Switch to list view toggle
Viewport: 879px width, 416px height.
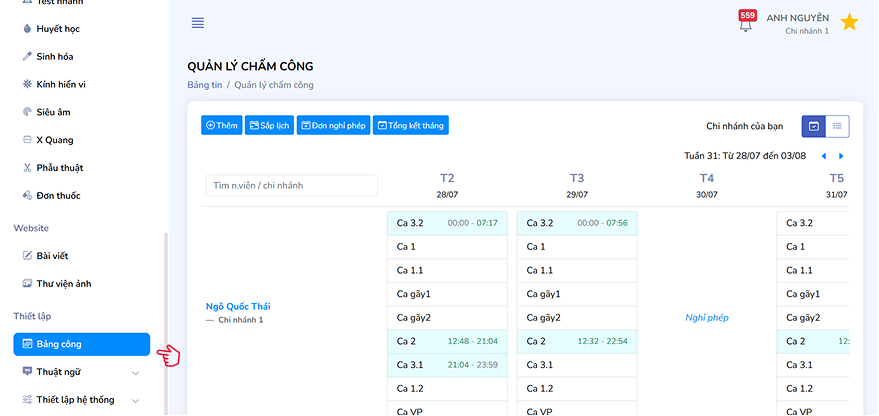[837, 126]
